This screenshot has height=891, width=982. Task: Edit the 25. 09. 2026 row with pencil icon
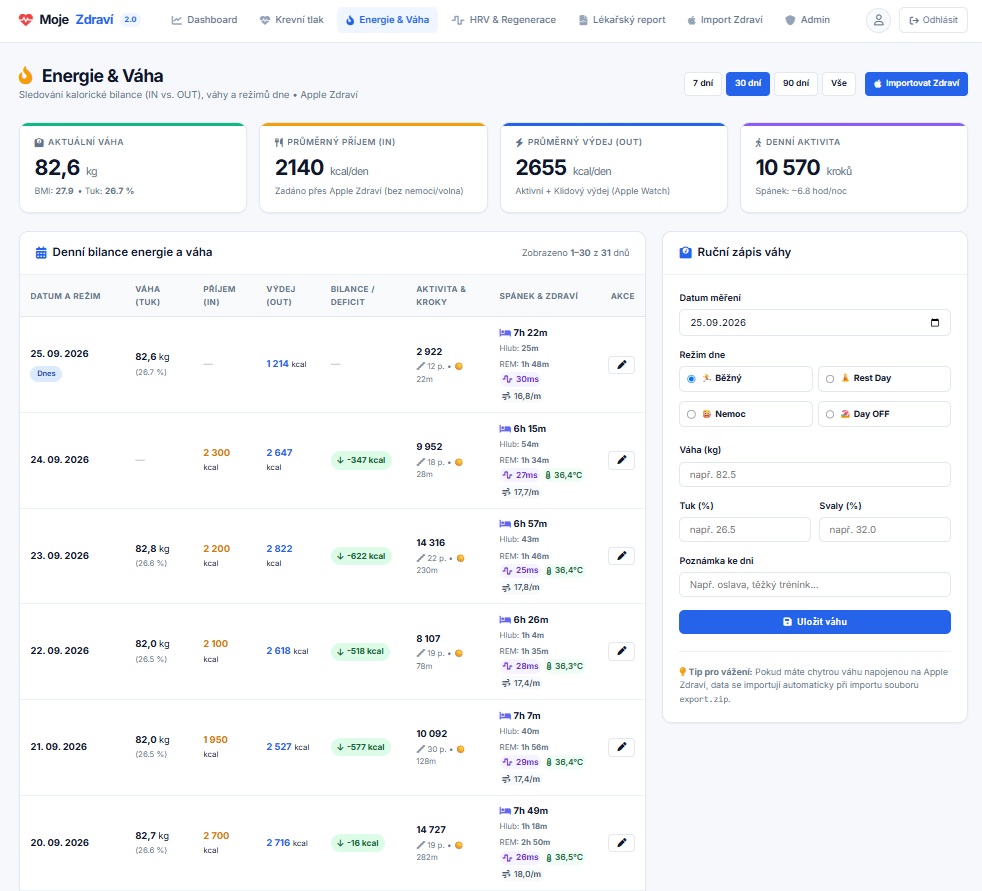621,364
